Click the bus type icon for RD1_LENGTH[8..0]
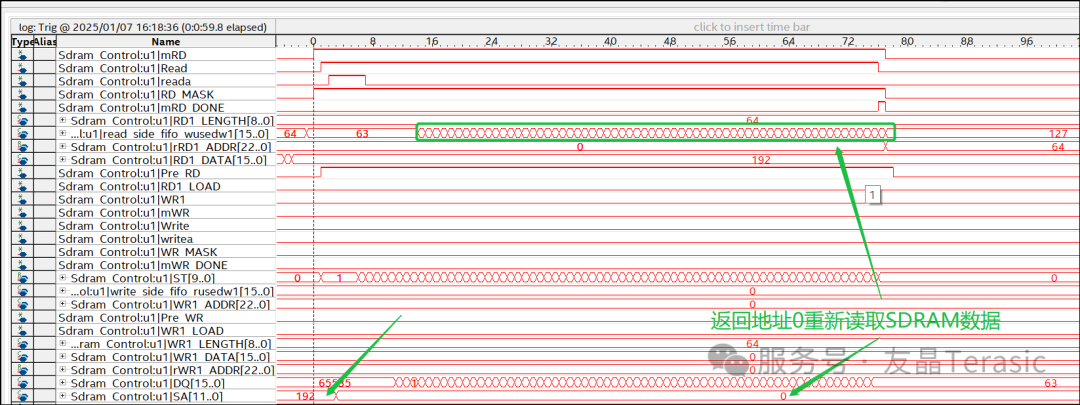This screenshot has width=1080, height=405. point(21,120)
